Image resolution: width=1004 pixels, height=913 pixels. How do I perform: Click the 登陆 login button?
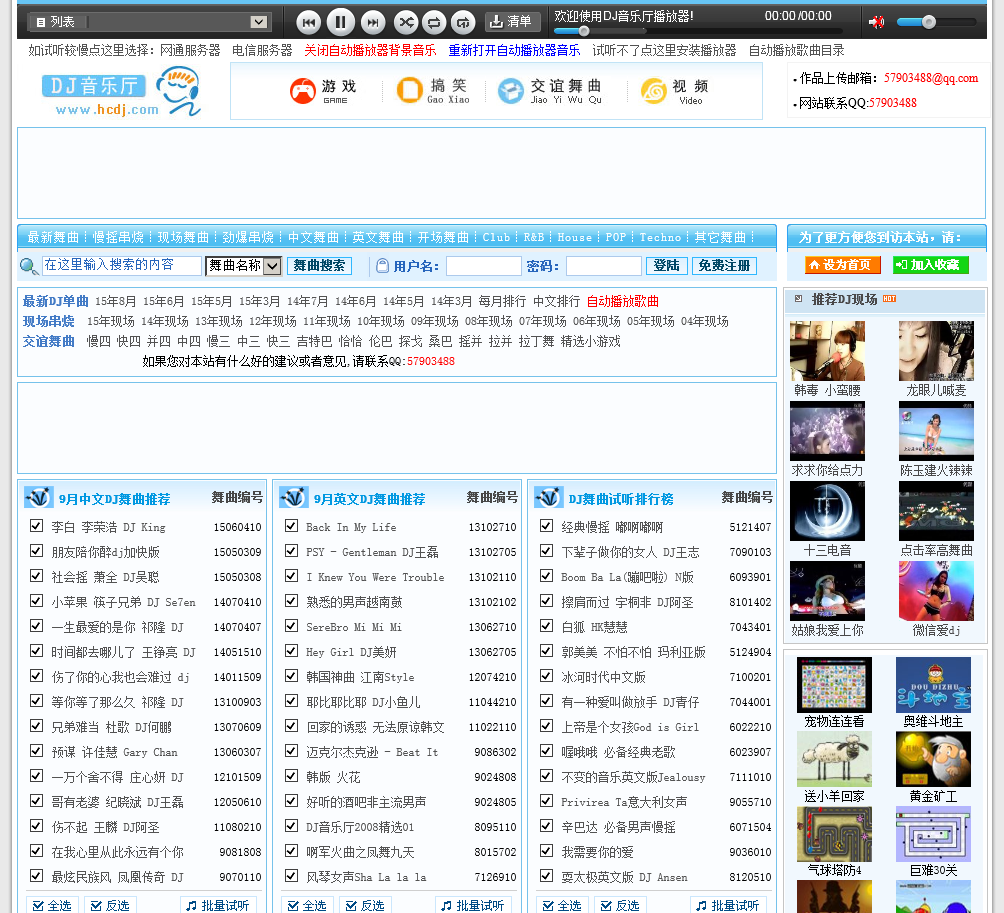[x=667, y=266]
